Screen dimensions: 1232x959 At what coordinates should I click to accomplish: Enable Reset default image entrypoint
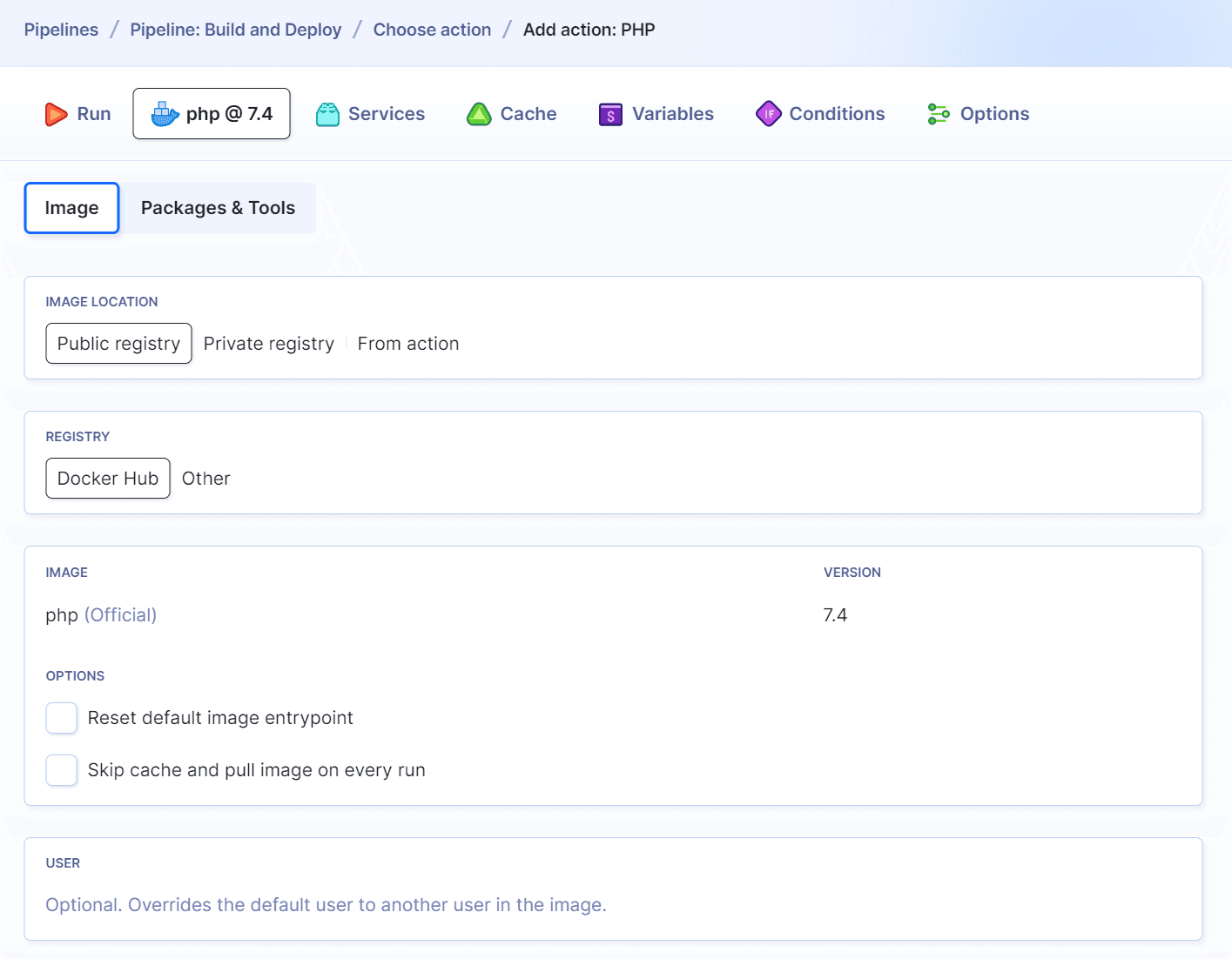click(61, 717)
